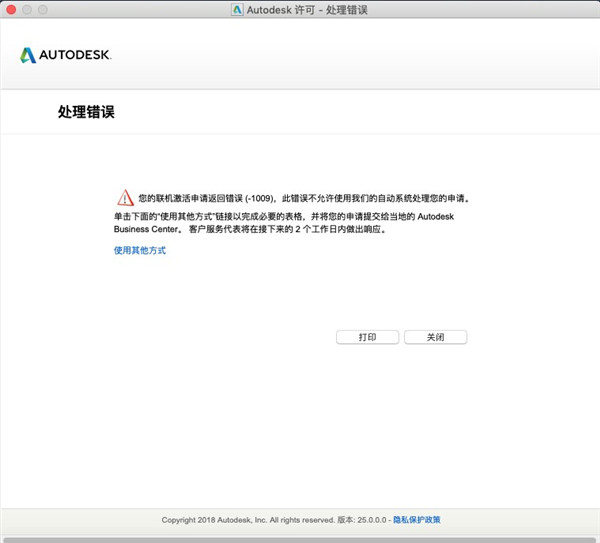Screen dimensions: 600x543
Task: Click the small Autodesk icon in title bar
Action: [236, 9]
